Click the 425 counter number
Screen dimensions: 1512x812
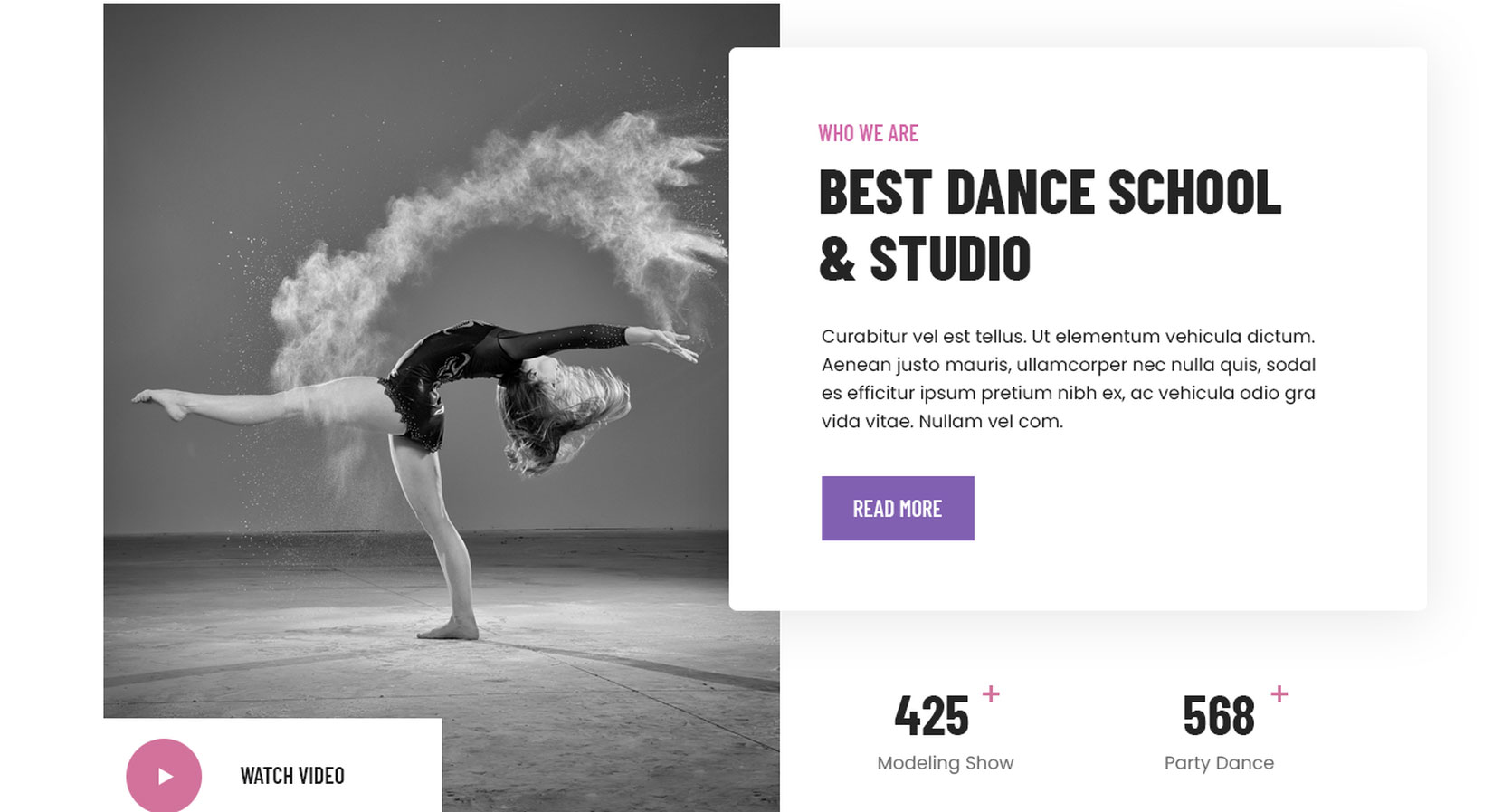pyautogui.click(x=931, y=716)
